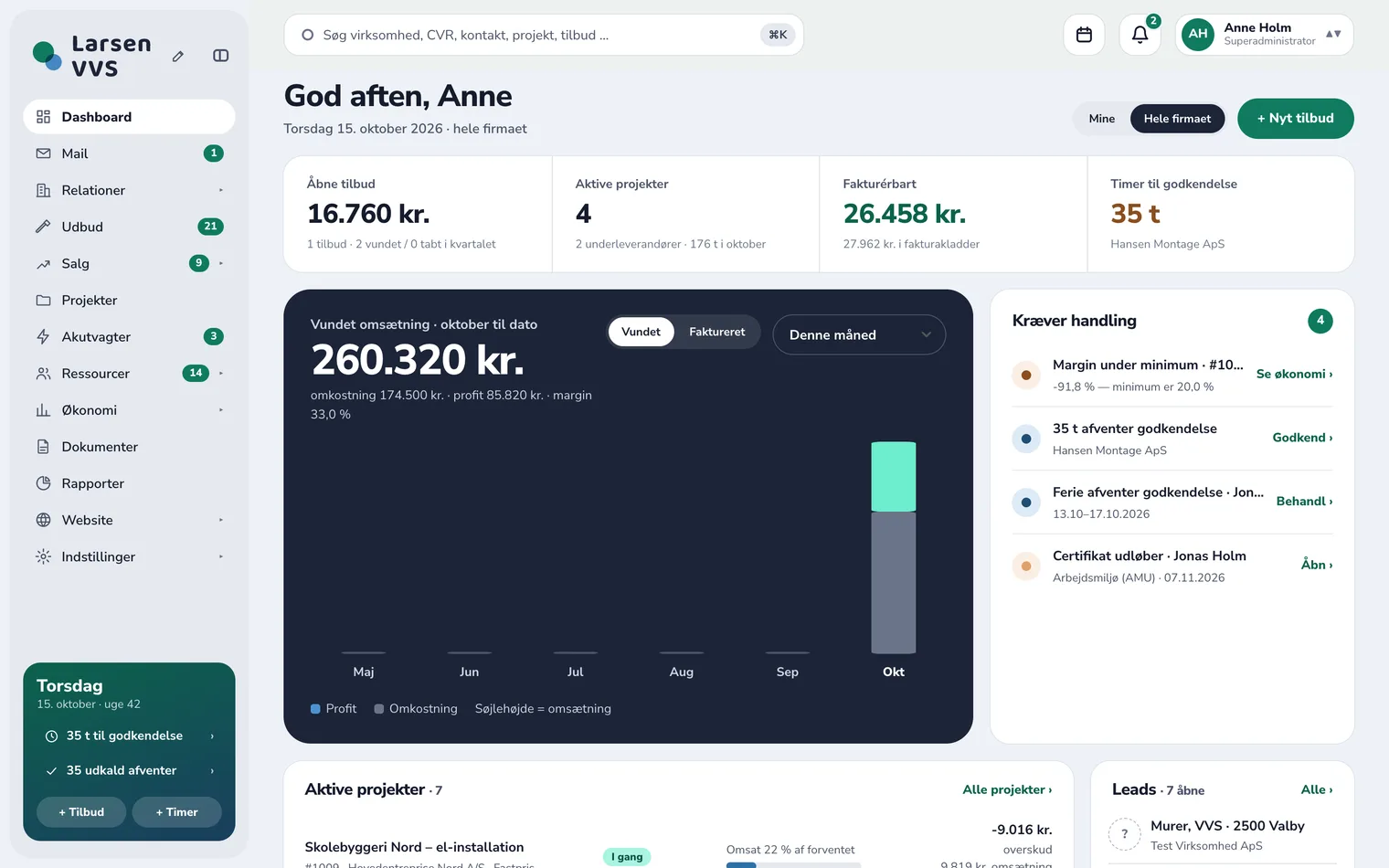
Task: Expand the Salg submenu arrow
Action: [x=221, y=263]
